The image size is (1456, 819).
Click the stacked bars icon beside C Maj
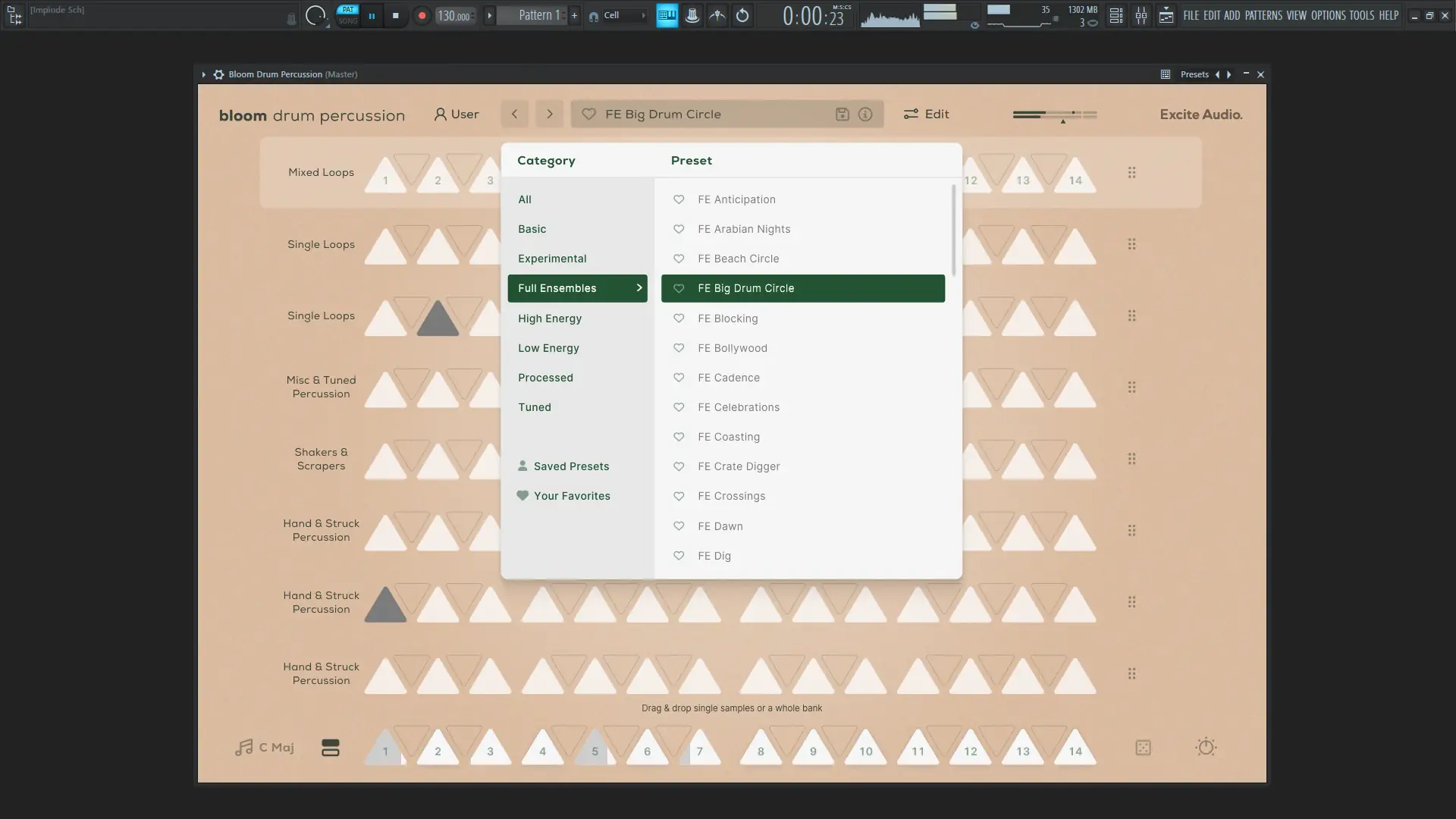pyautogui.click(x=331, y=748)
